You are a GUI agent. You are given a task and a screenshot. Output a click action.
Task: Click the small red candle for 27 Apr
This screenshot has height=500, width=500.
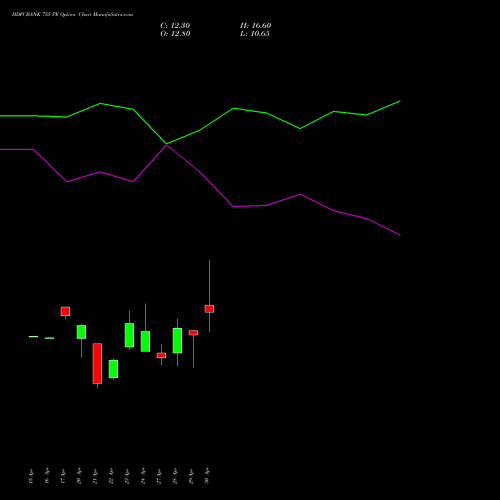tap(161, 355)
